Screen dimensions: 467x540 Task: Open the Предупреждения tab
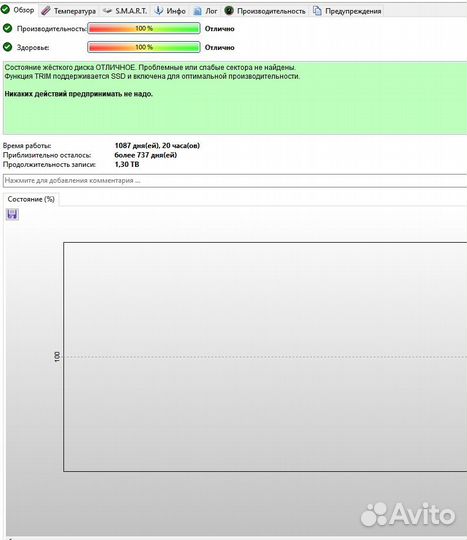347,11
